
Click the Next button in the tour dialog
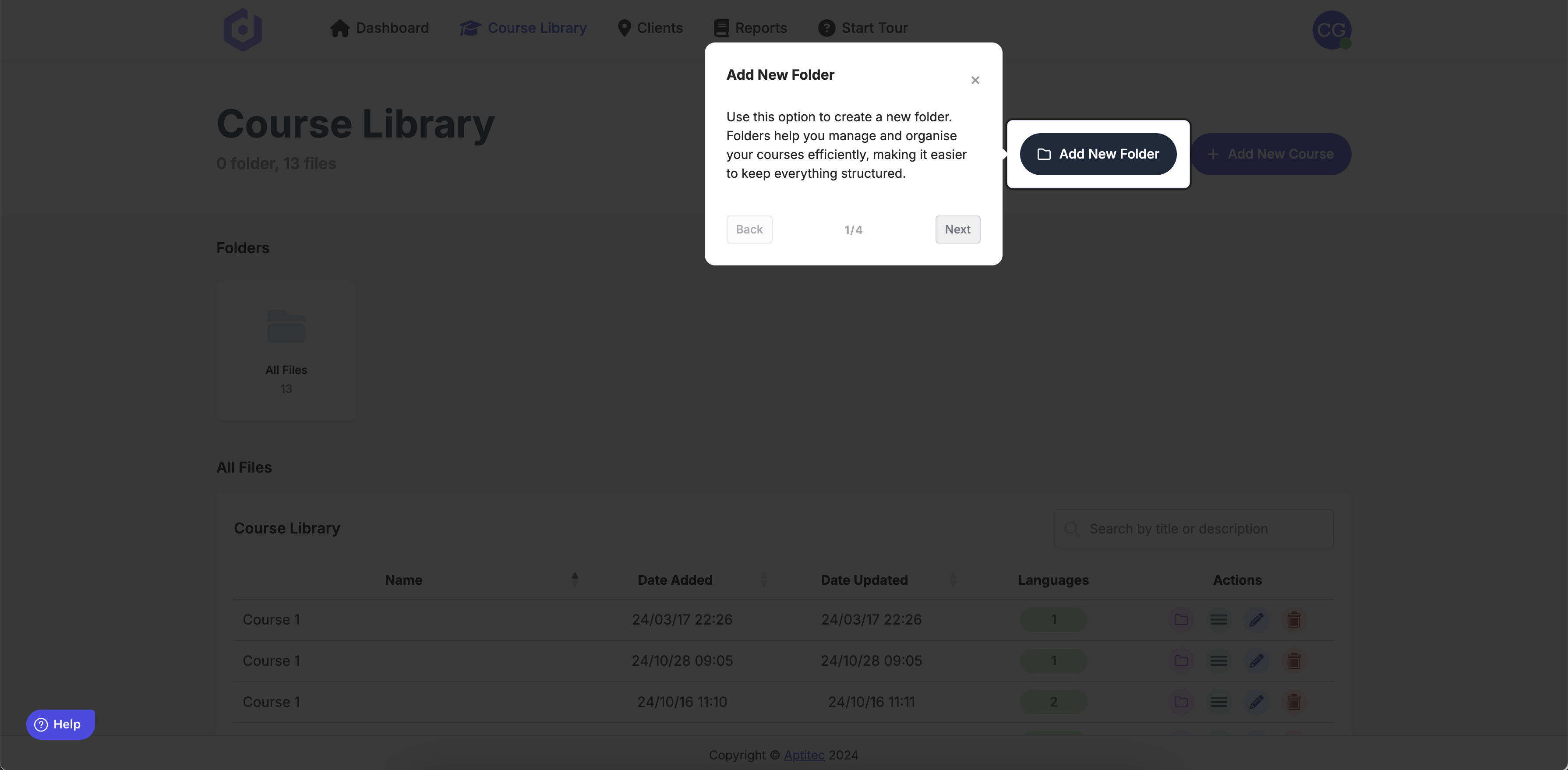(x=957, y=230)
